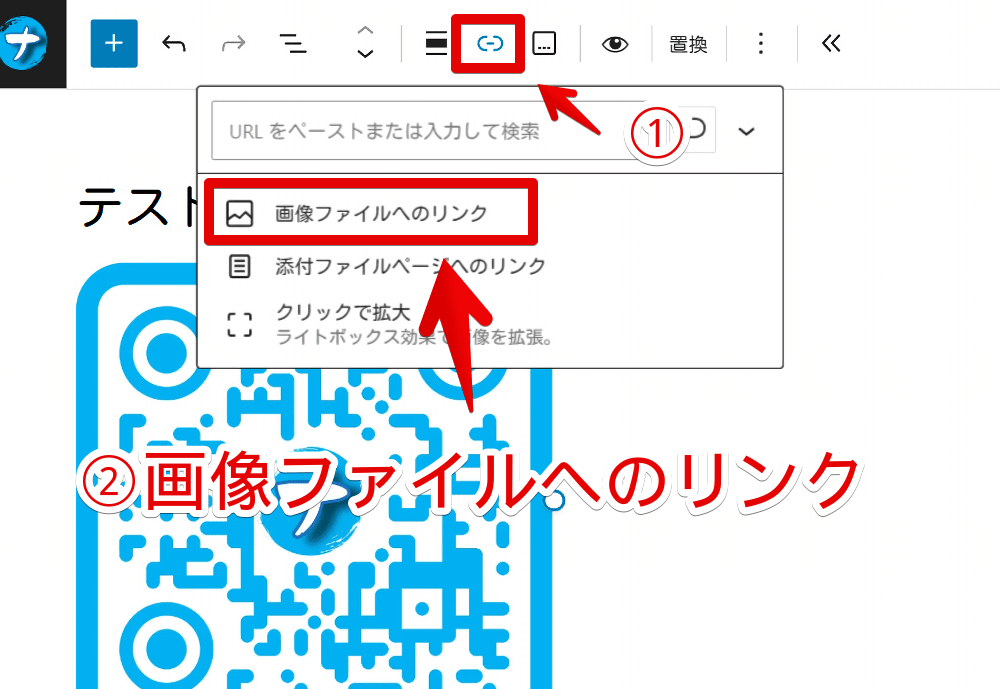Redo the last undone change
This screenshot has height=689, width=1000.
click(233, 43)
